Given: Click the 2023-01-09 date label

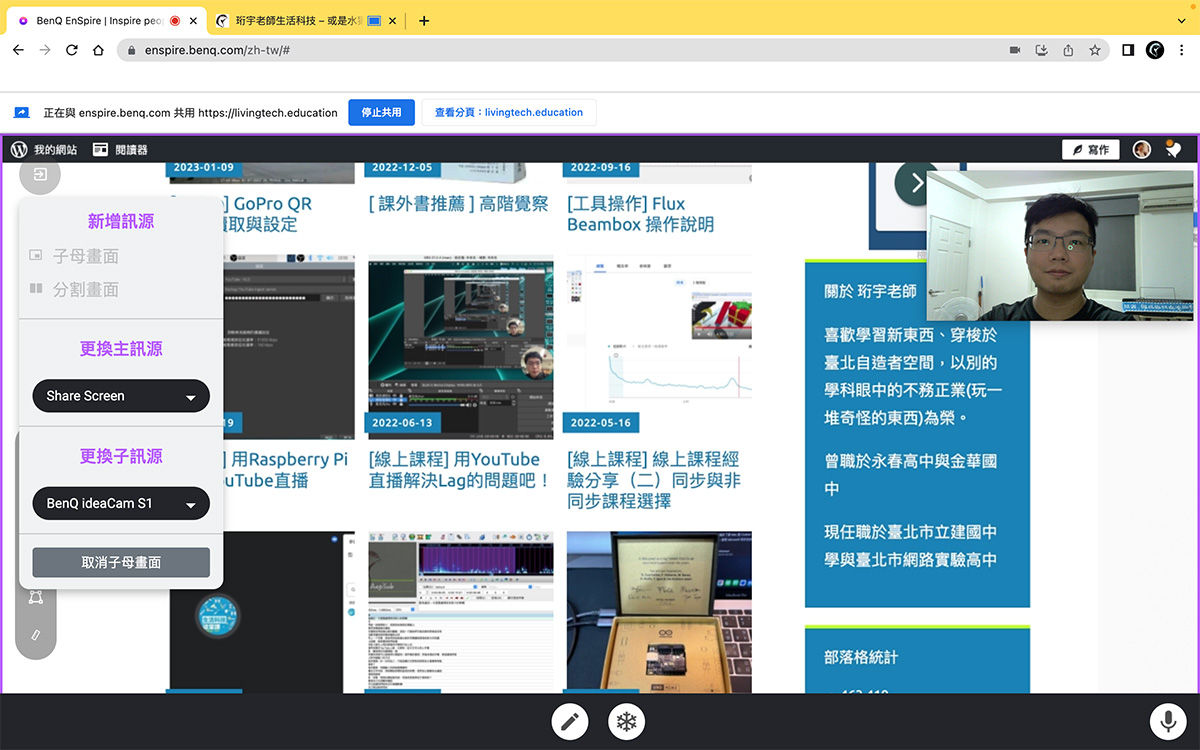Looking at the screenshot, I should tap(204, 167).
